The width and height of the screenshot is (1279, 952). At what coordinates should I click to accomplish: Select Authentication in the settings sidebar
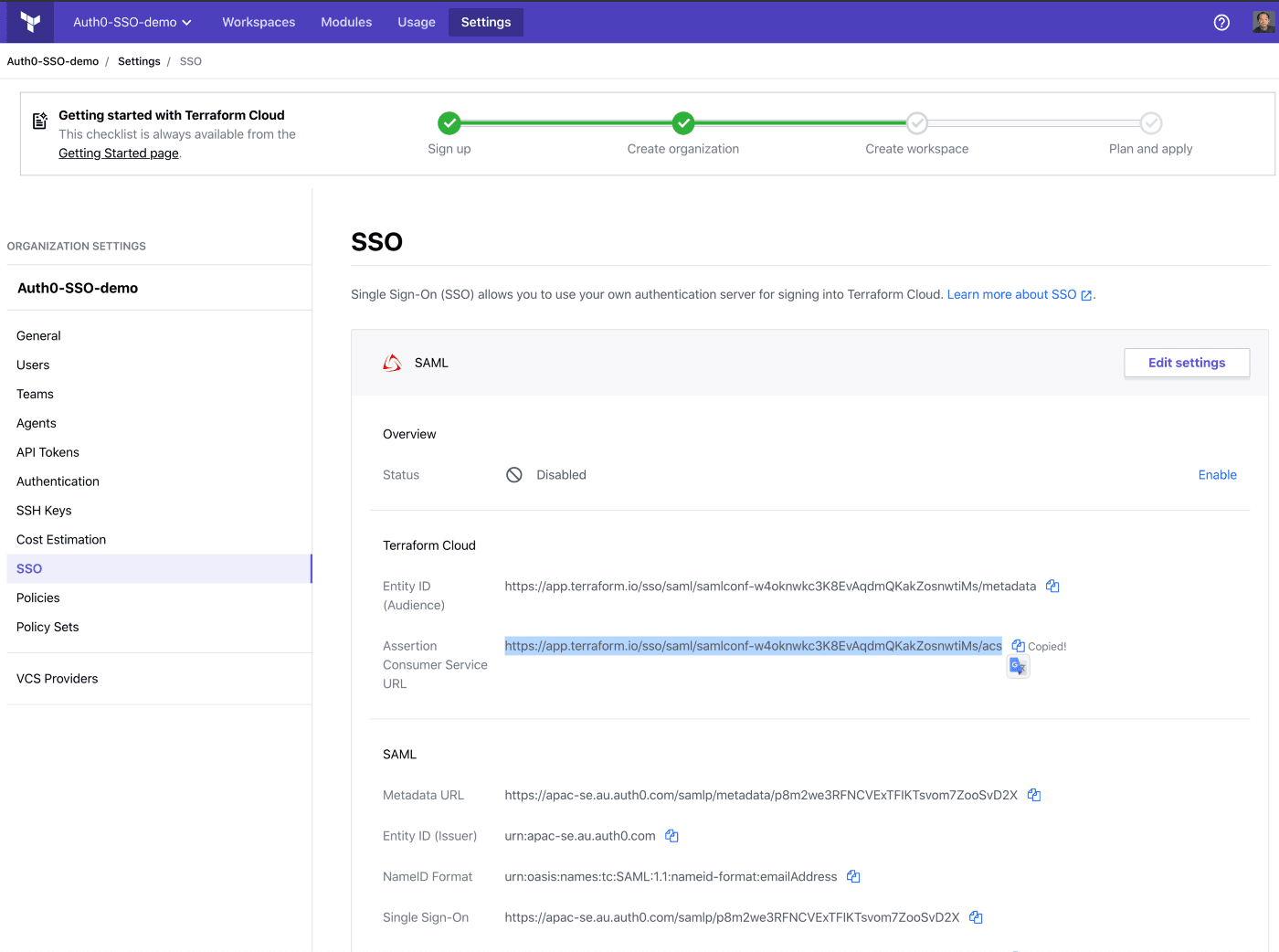pos(58,481)
